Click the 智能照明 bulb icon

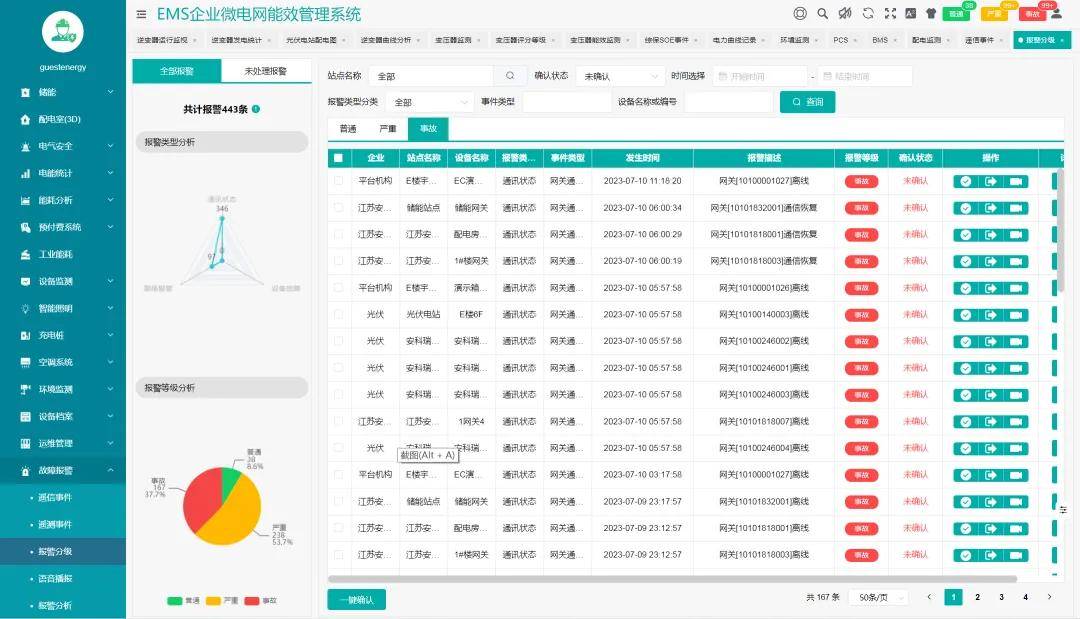[25, 308]
